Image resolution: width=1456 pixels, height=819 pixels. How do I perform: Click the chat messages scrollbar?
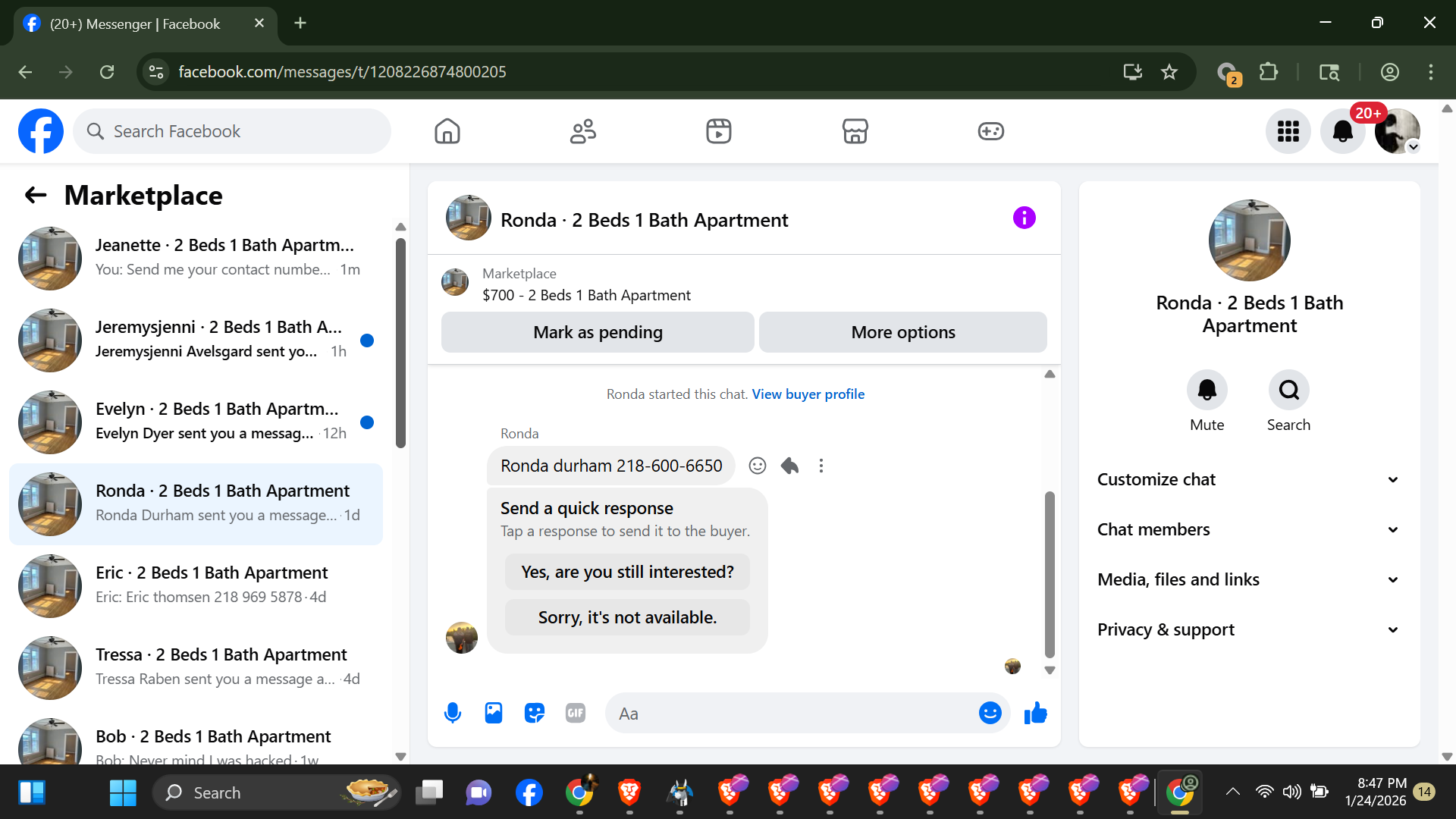(1050, 574)
